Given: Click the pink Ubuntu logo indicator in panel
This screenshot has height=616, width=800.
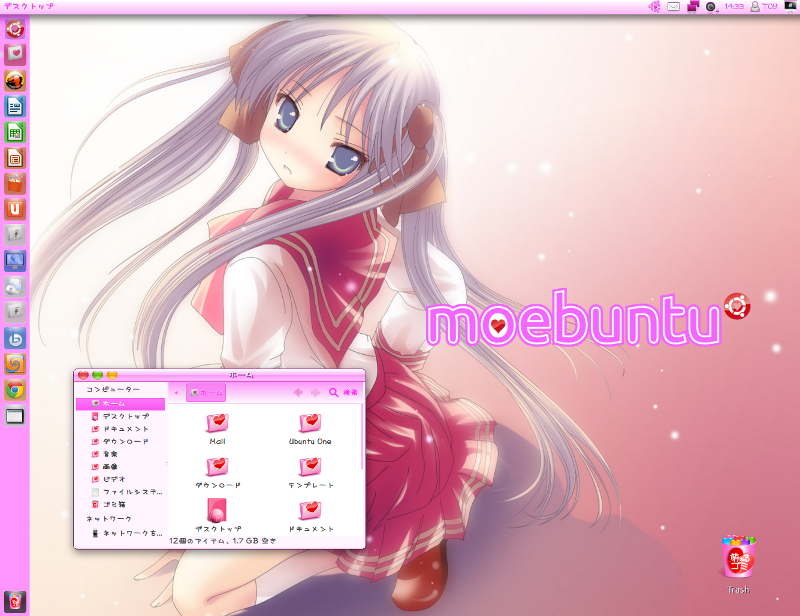Looking at the screenshot, I should [x=655, y=7].
